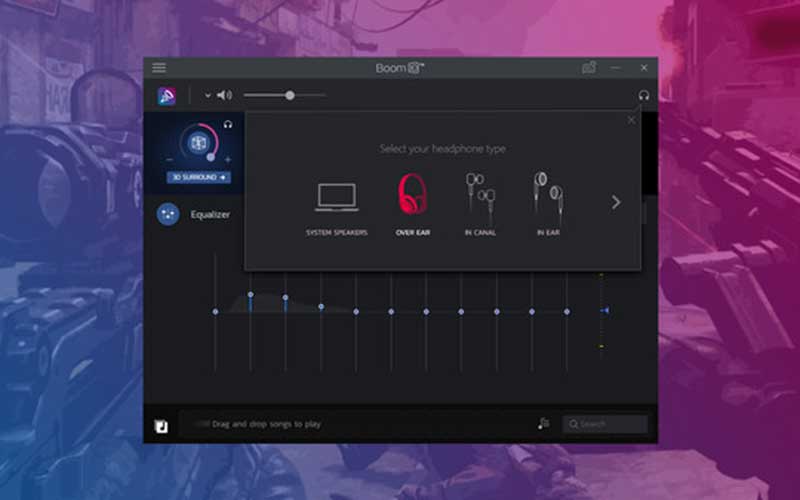
Task: Open the music library note icon
Action: coord(162,425)
